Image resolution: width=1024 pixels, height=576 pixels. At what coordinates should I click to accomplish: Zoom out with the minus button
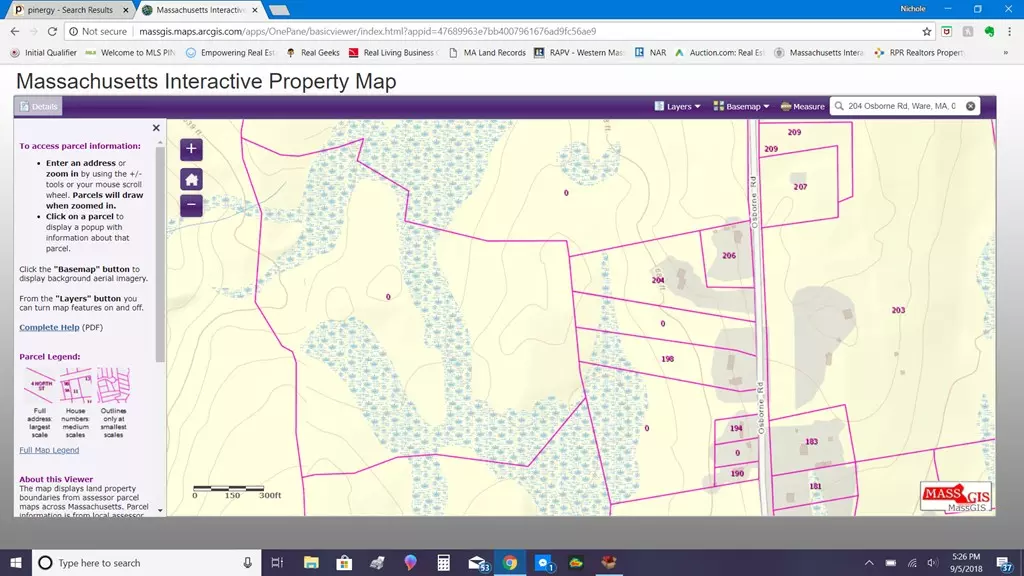191,206
